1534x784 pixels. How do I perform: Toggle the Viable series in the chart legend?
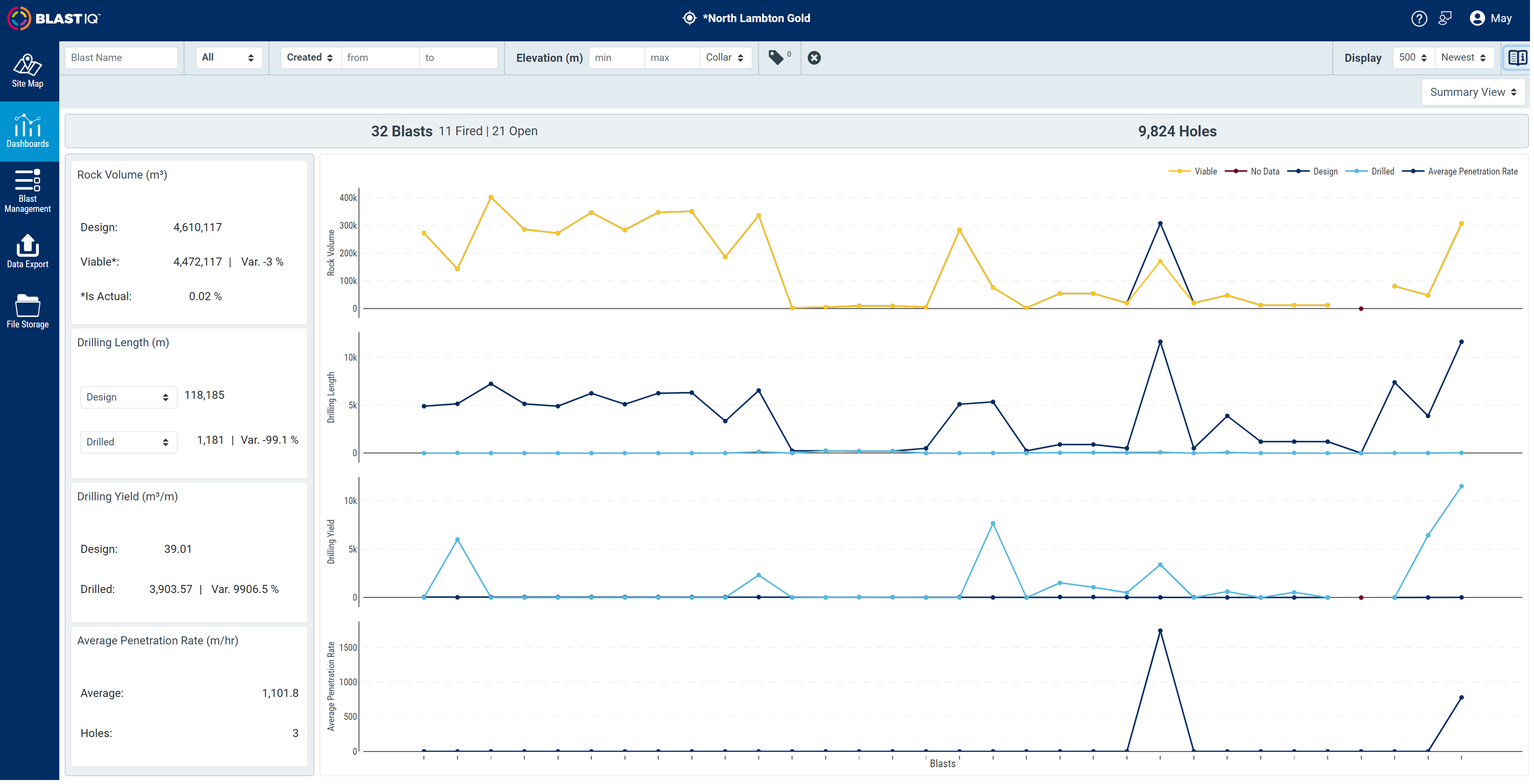click(x=1193, y=171)
